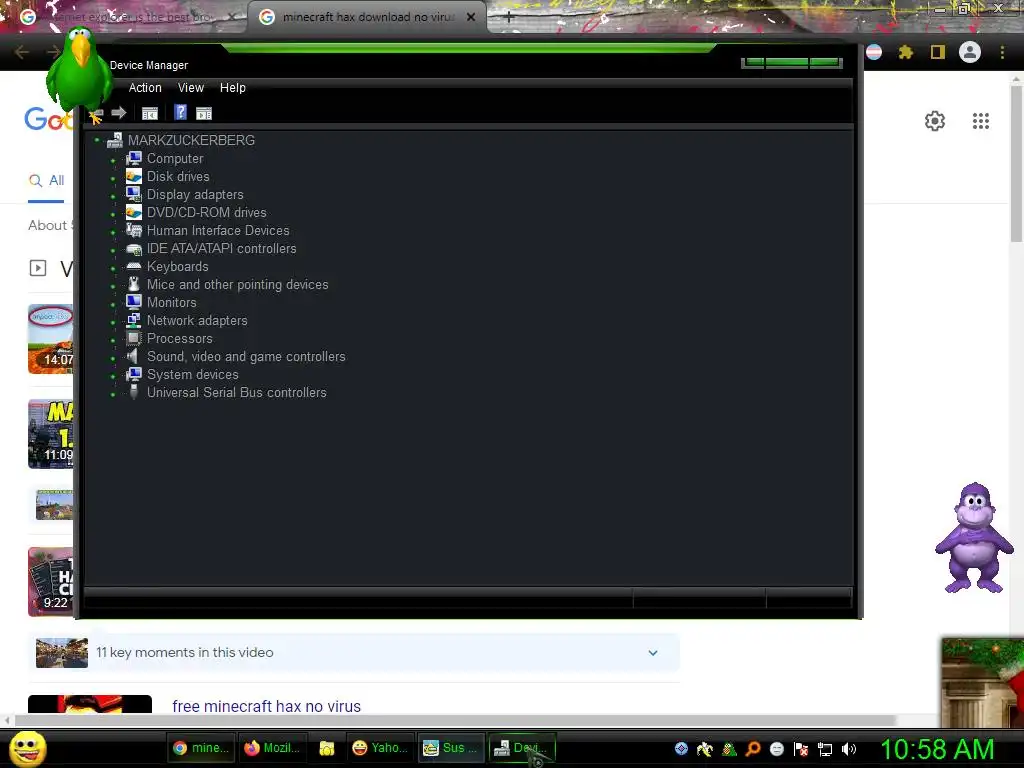Click the action pane toolbar icon after Help icon
Image resolution: width=1024 pixels, height=768 pixels.
204,114
